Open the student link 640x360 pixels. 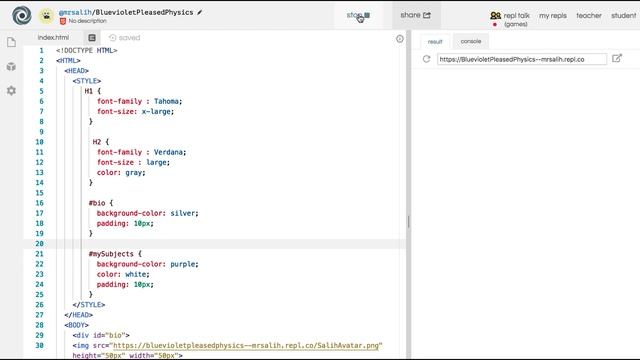click(623, 16)
